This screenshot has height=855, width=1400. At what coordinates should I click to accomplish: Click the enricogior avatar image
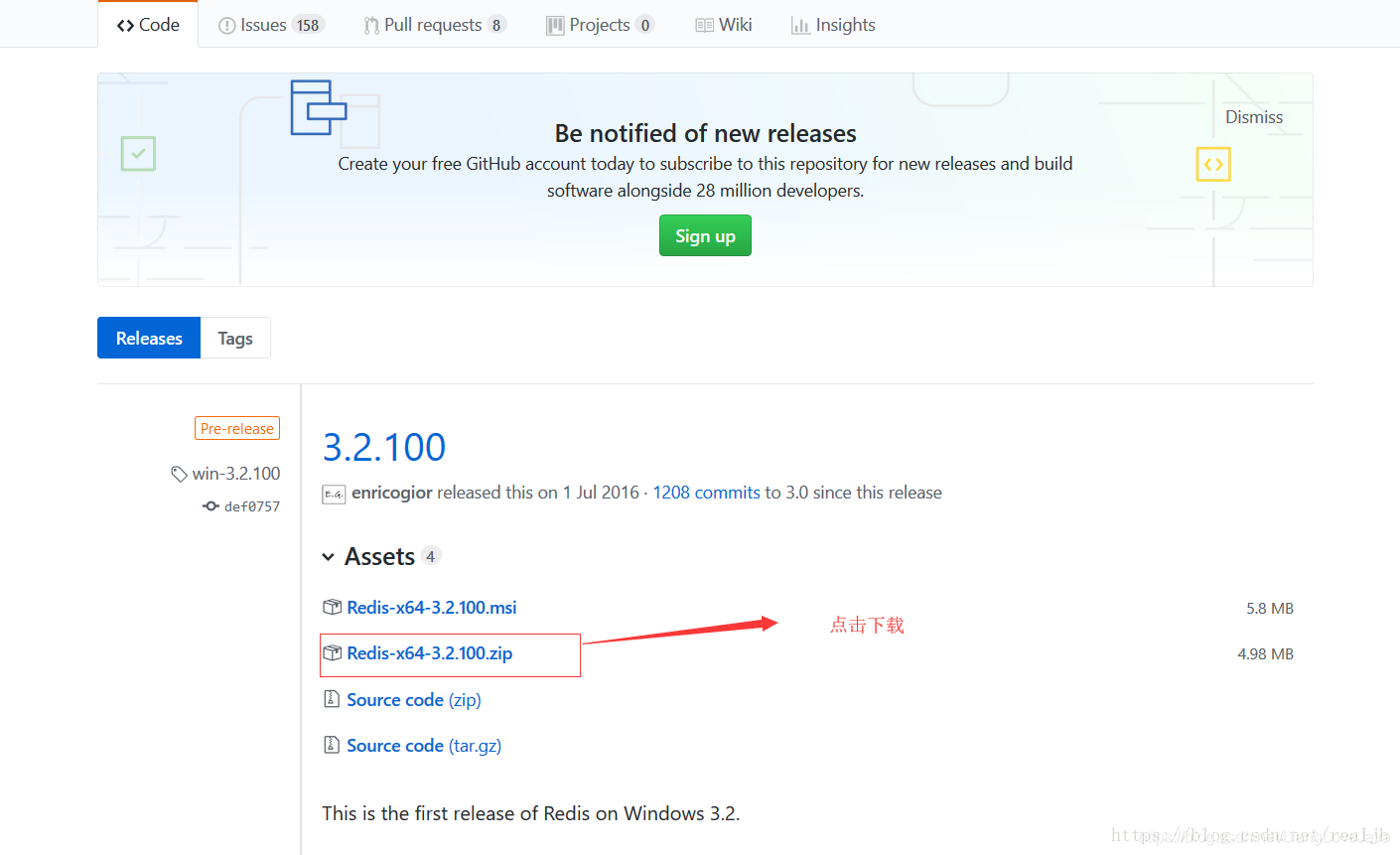pos(334,494)
